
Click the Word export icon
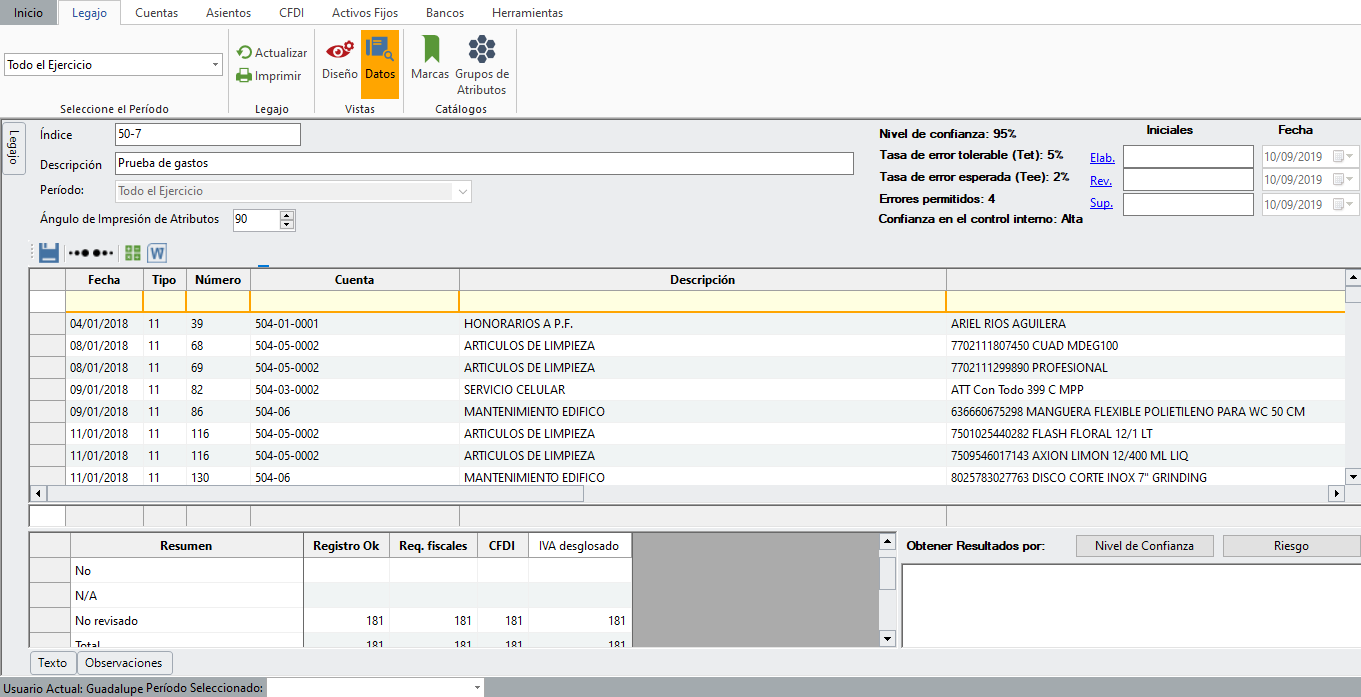157,253
